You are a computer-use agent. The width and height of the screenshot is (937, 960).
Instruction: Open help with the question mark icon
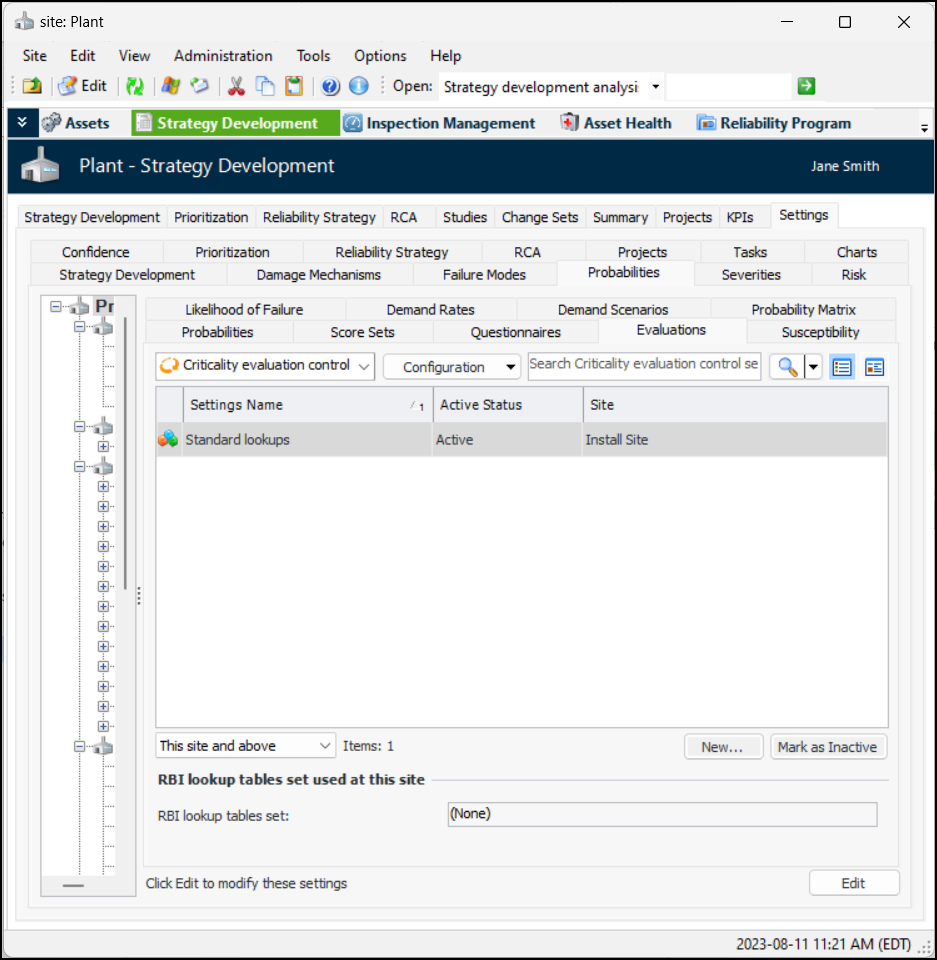(x=330, y=86)
